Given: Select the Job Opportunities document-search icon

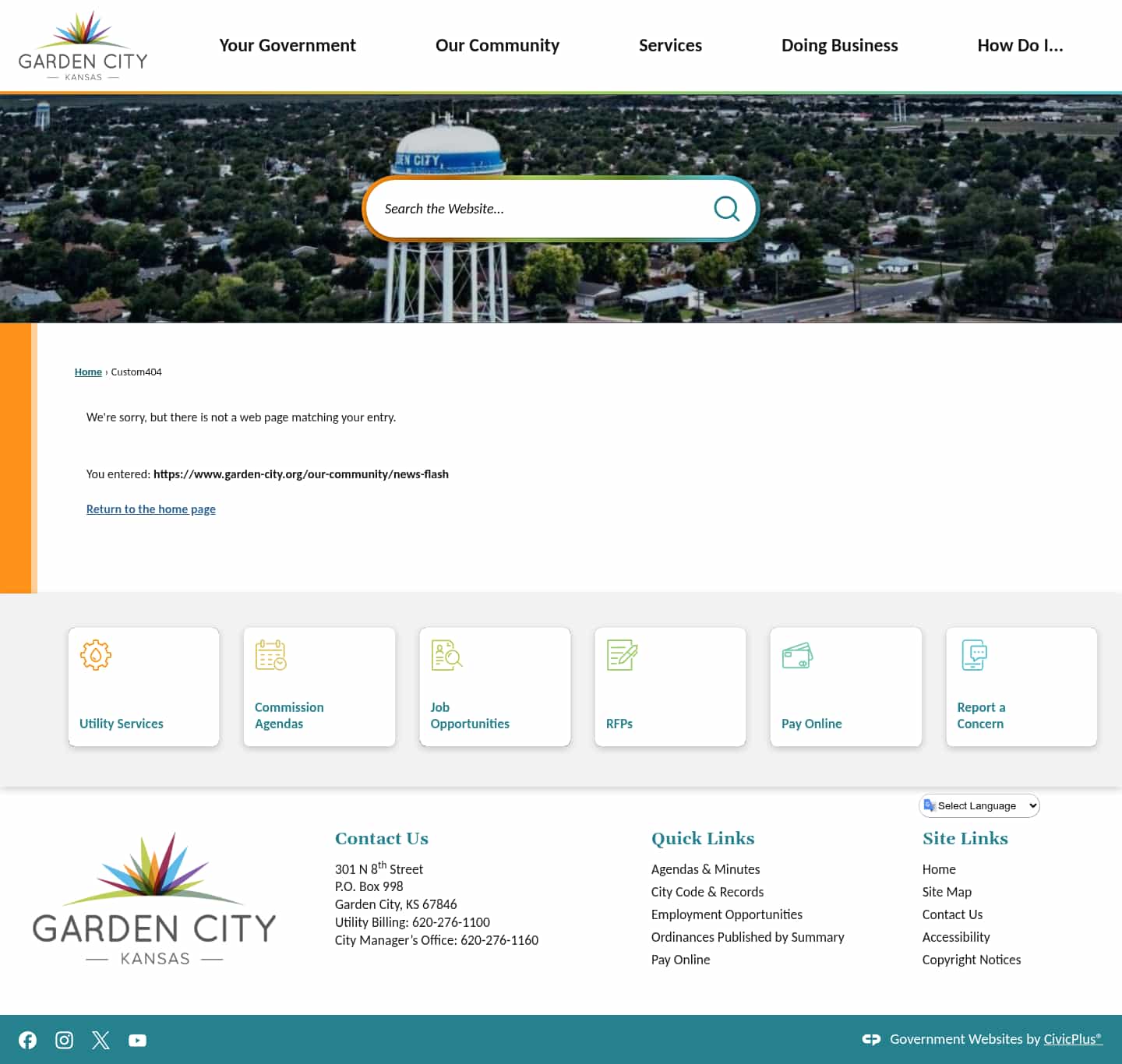Looking at the screenshot, I should point(446,655).
